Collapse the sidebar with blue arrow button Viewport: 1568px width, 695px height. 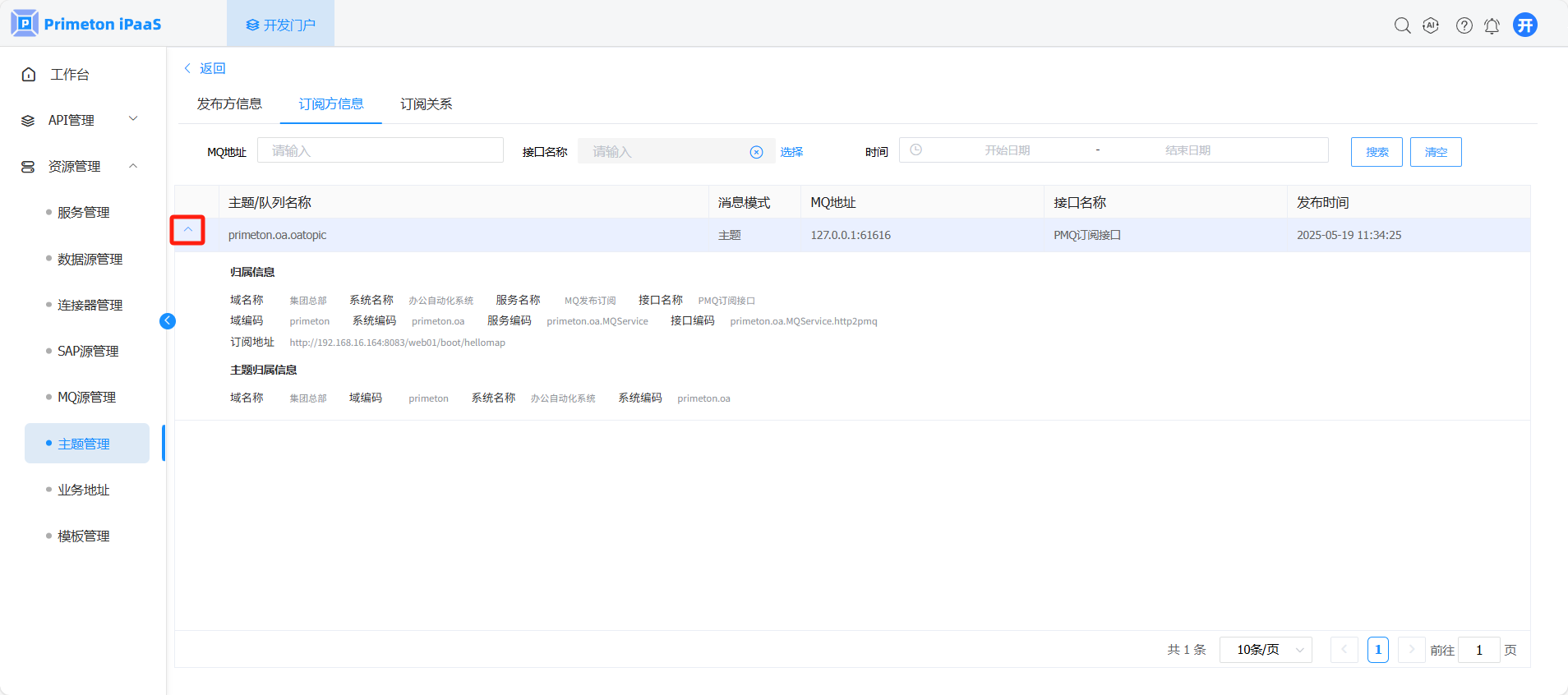pos(168,321)
